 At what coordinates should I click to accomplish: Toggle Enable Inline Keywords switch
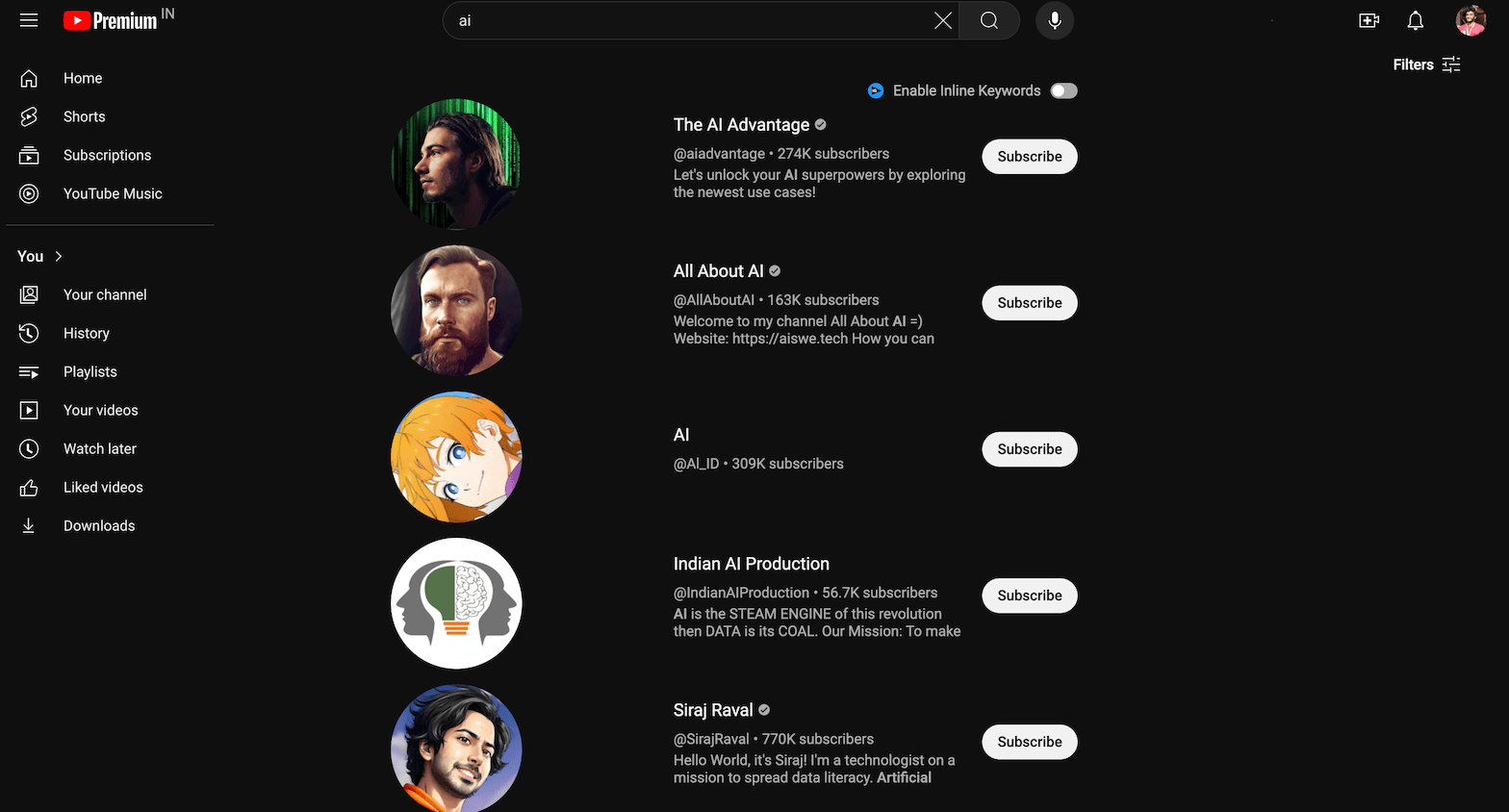click(x=1063, y=90)
